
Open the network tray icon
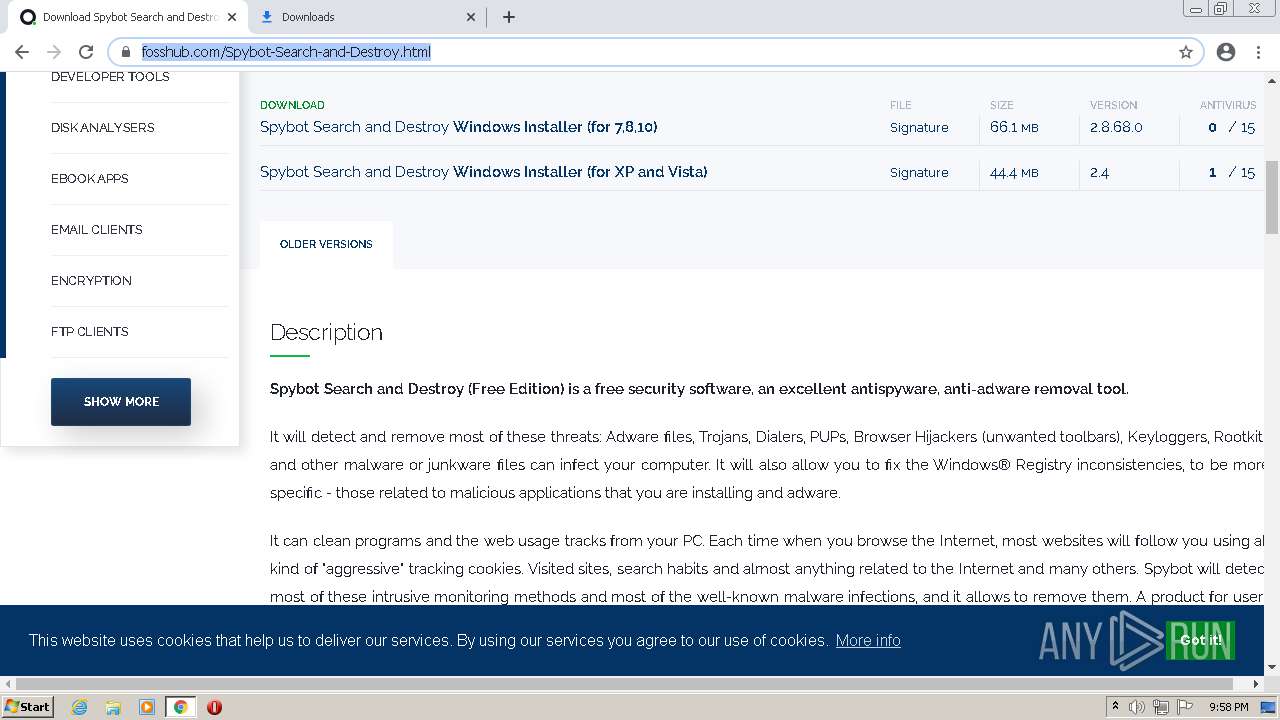point(1161,707)
